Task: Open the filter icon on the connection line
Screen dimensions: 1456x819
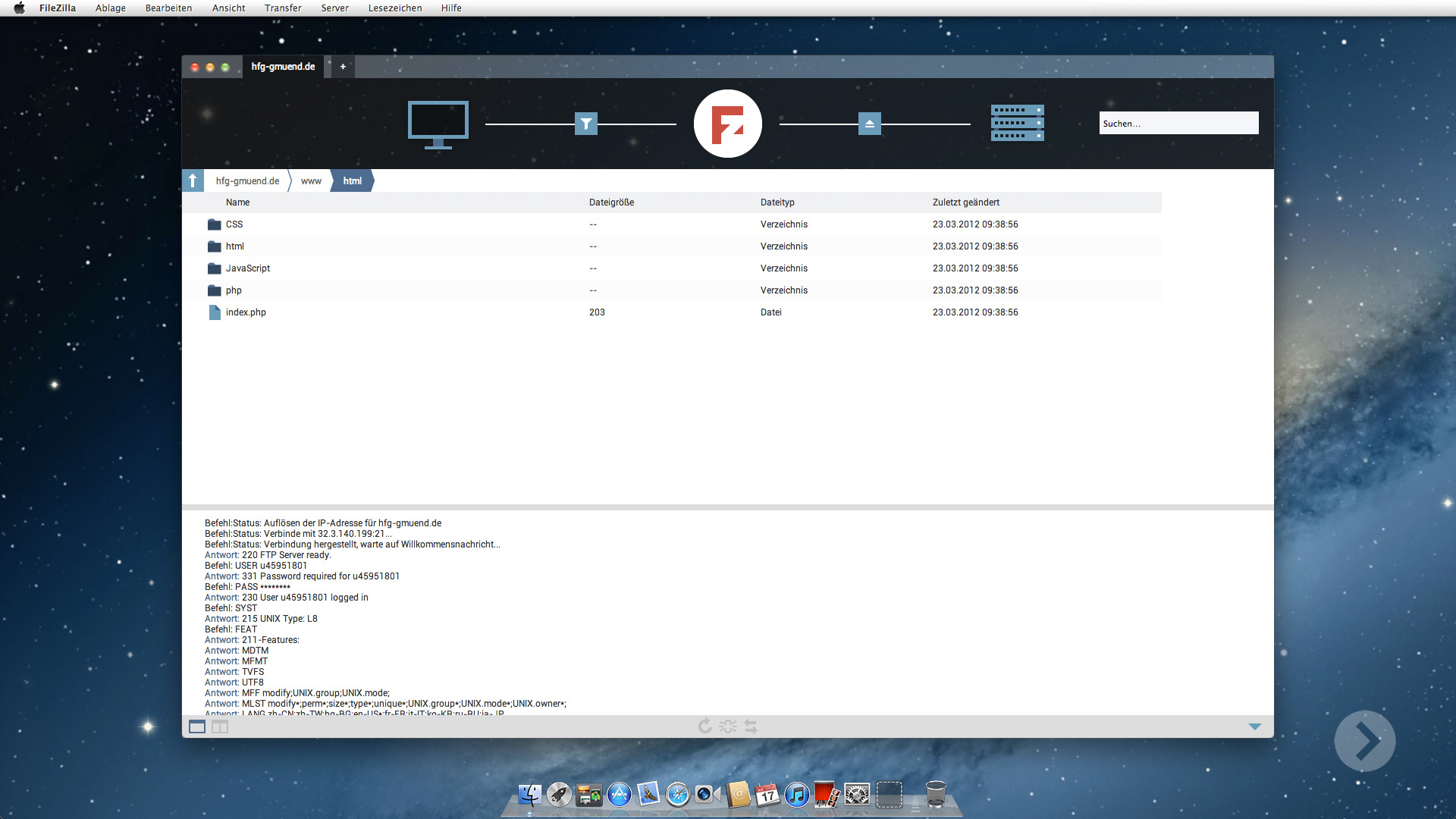Action: [x=587, y=124]
